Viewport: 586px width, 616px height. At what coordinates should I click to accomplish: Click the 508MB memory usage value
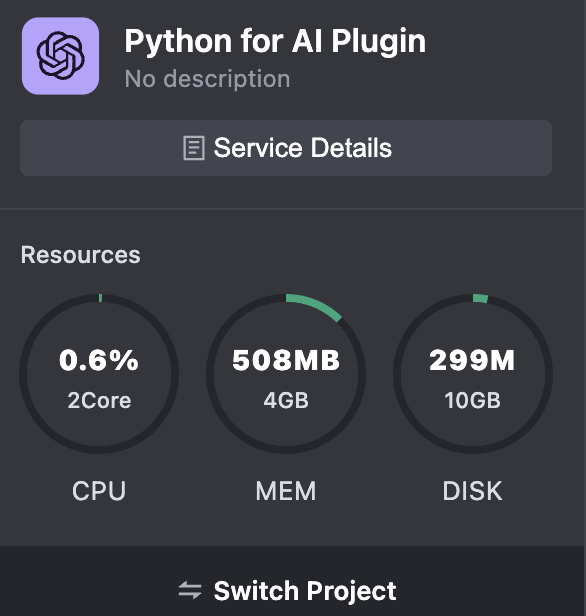[286, 360]
